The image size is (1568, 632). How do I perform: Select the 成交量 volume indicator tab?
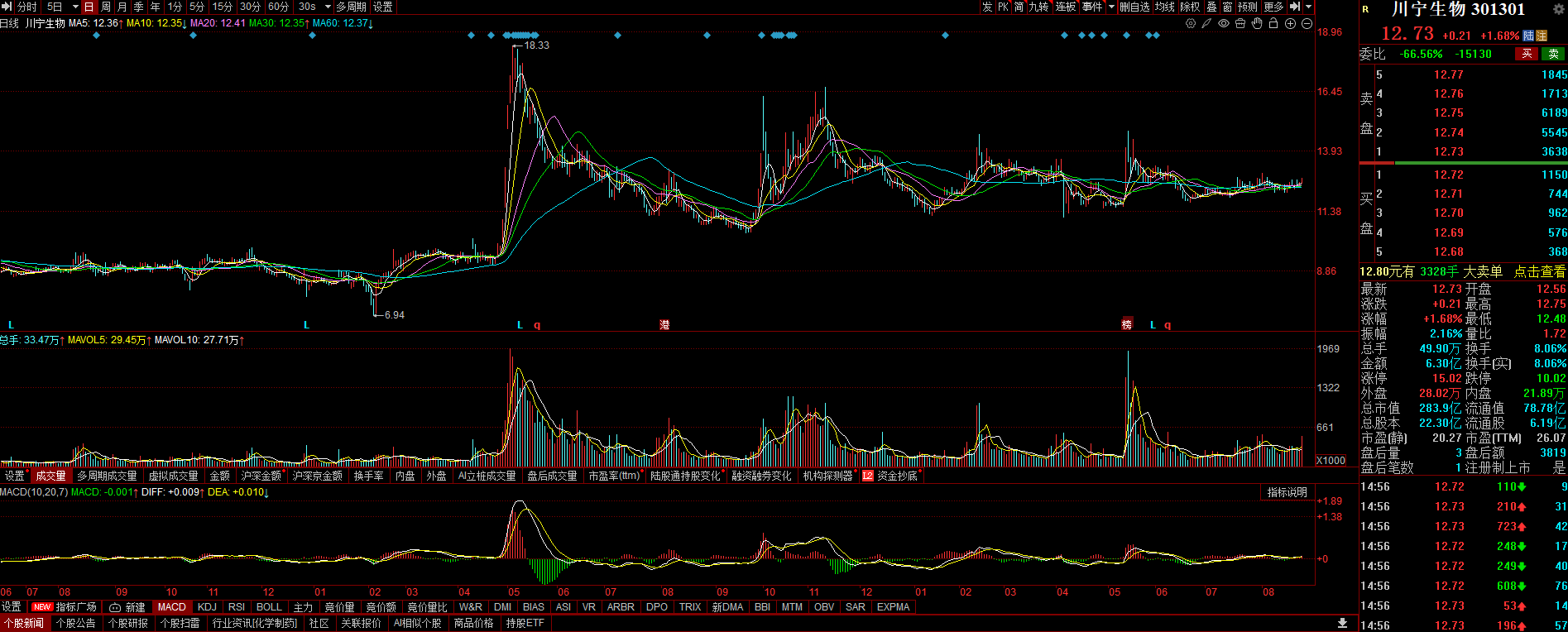click(x=50, y=476)
